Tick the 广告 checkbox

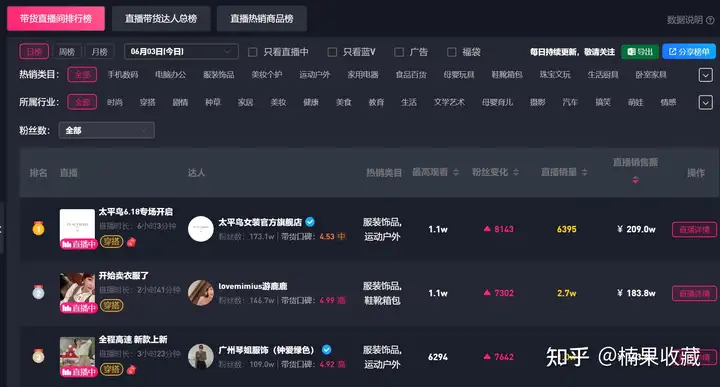399,52
